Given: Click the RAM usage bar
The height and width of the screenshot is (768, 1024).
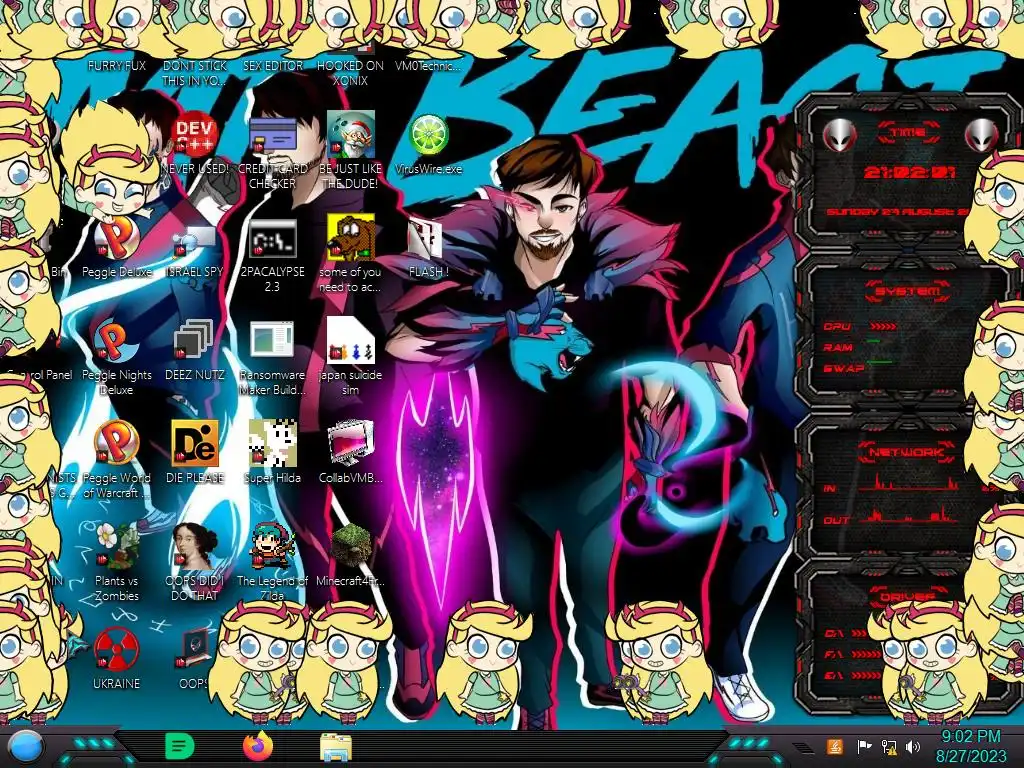Looking at the screenshot, I should point(874,341).
